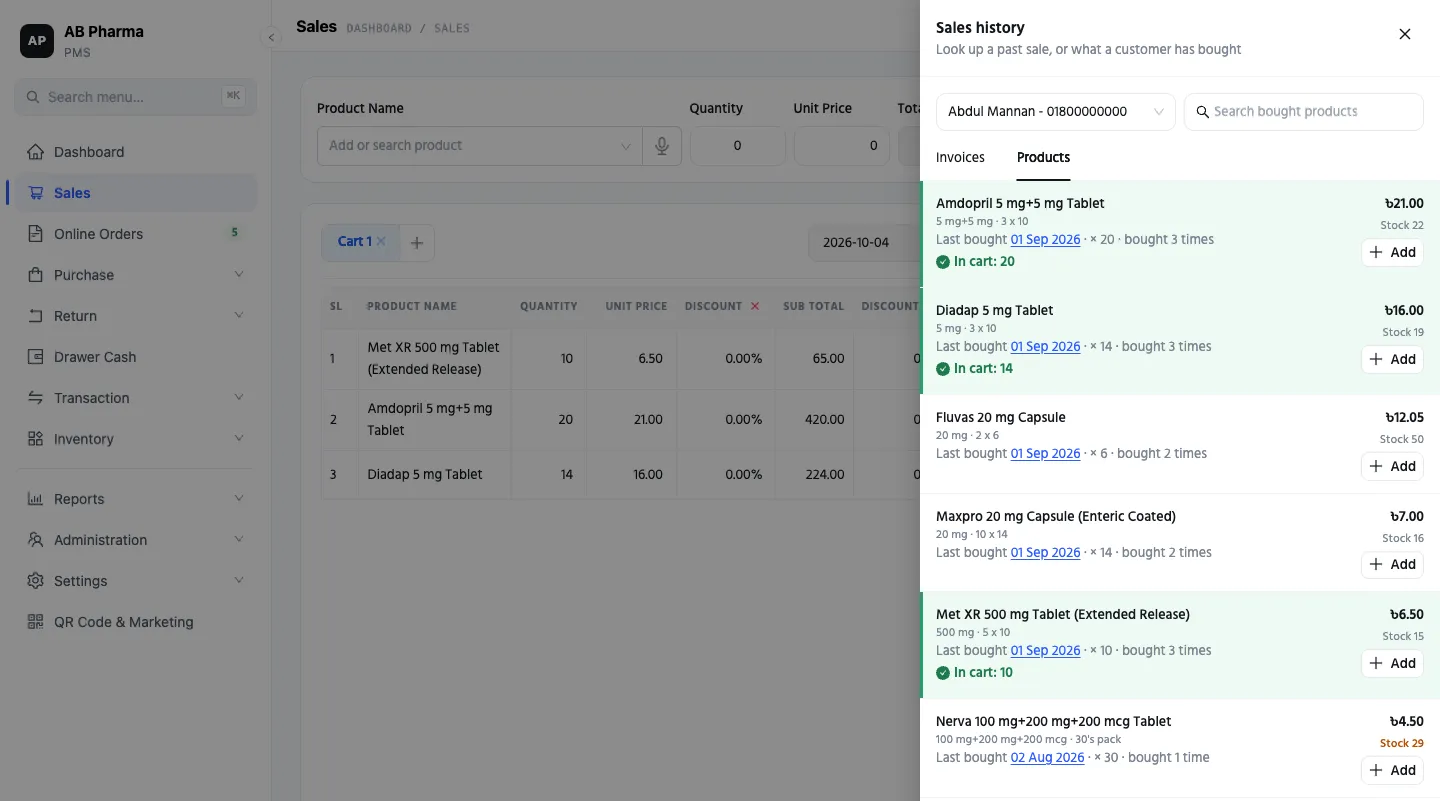Viewport: 1440px width, 801px height.
Task: Expand the Transaction submenu
Action: (x=136, y=398)
